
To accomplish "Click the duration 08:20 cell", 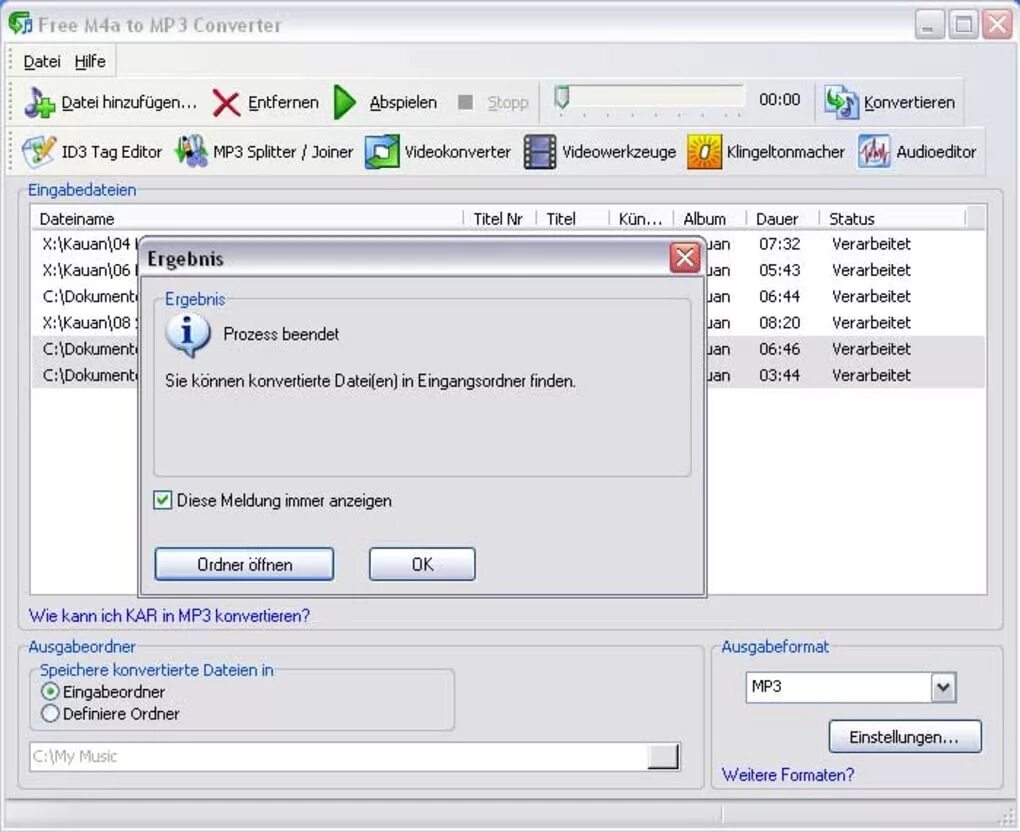I will click(779, 323).
